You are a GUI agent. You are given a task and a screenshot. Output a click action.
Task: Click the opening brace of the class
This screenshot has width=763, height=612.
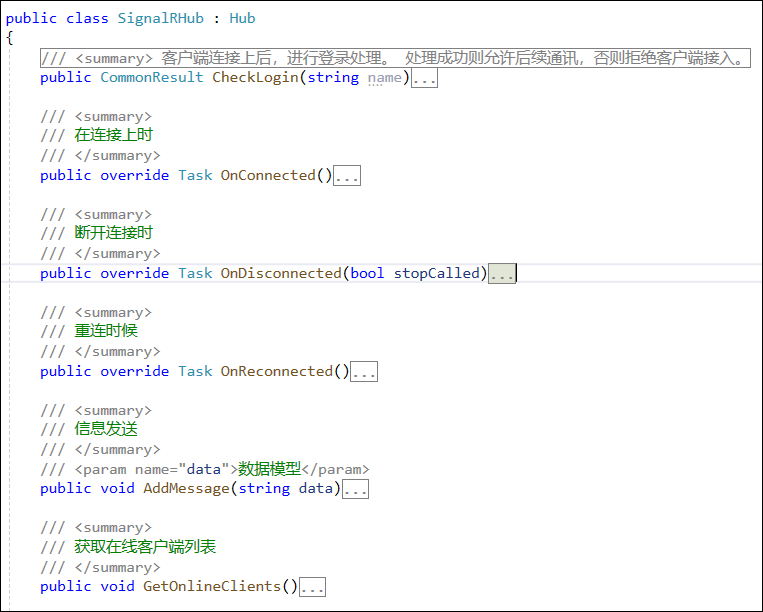tap(10, 37)
